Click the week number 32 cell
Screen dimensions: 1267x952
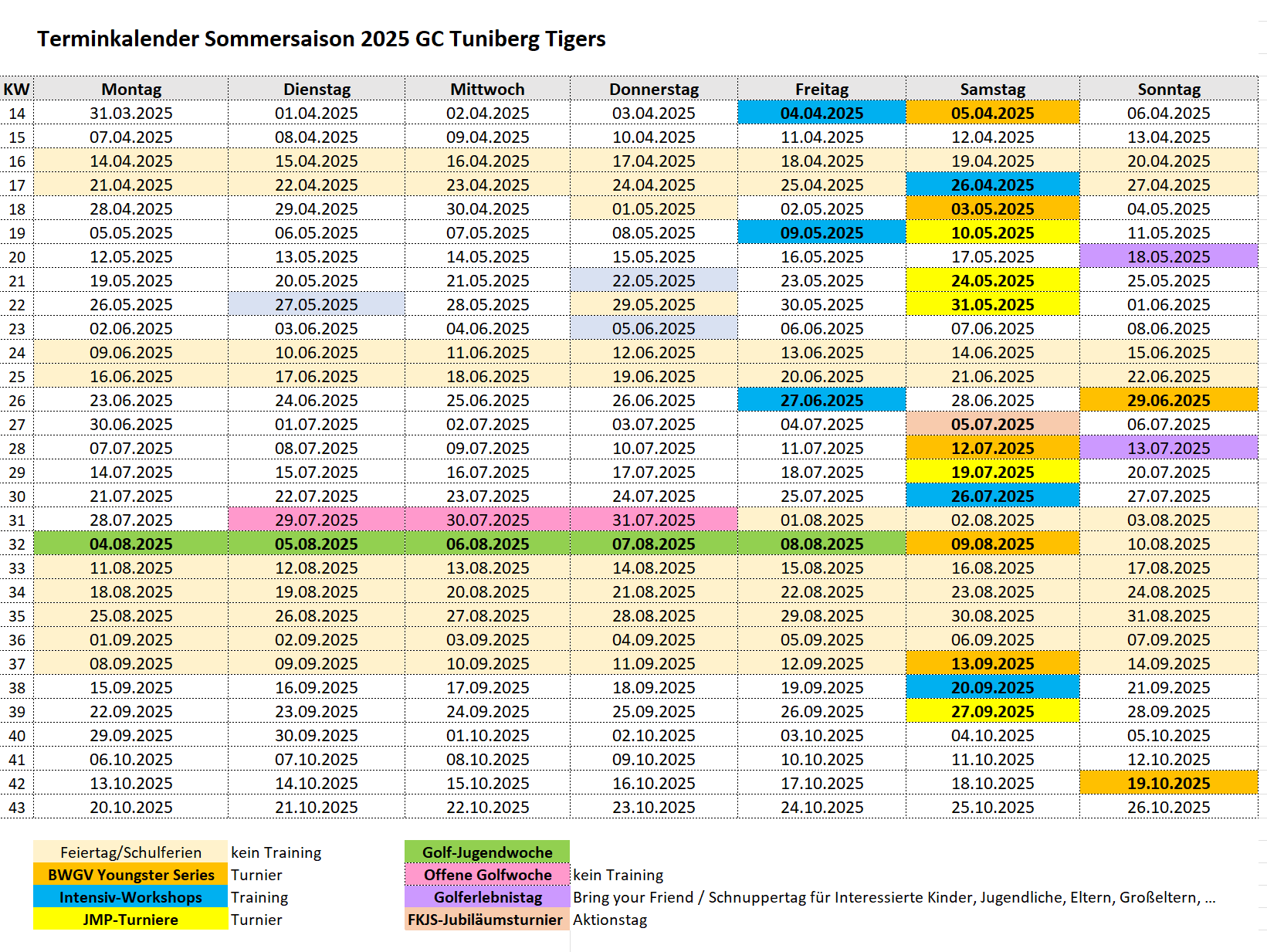(16, 544)
